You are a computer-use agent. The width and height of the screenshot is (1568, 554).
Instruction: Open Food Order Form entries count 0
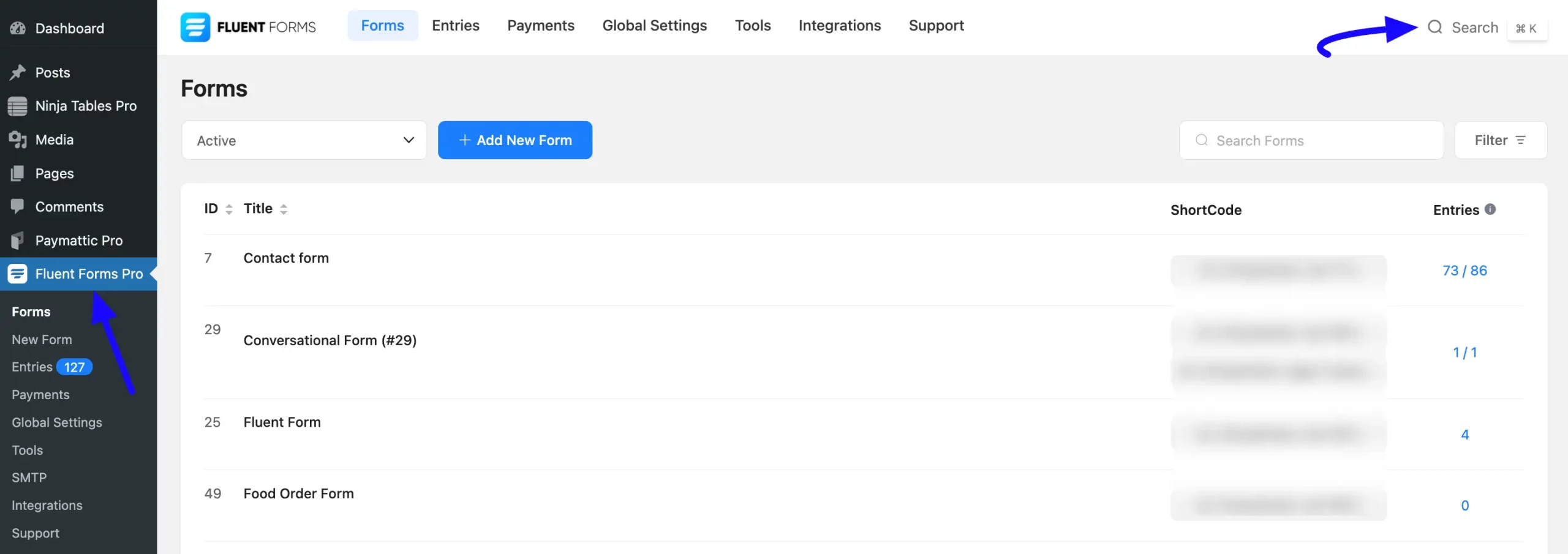(1464, 506)
